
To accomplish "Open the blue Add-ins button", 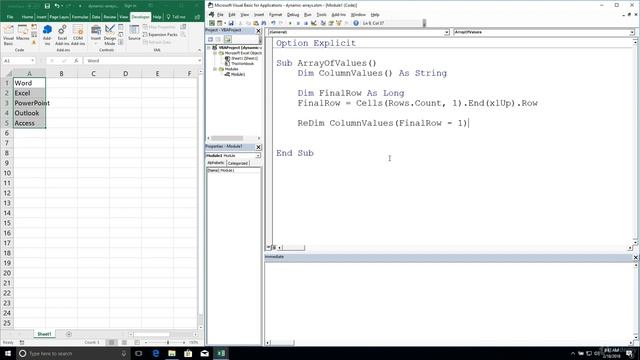I will (x=47, y=35).
